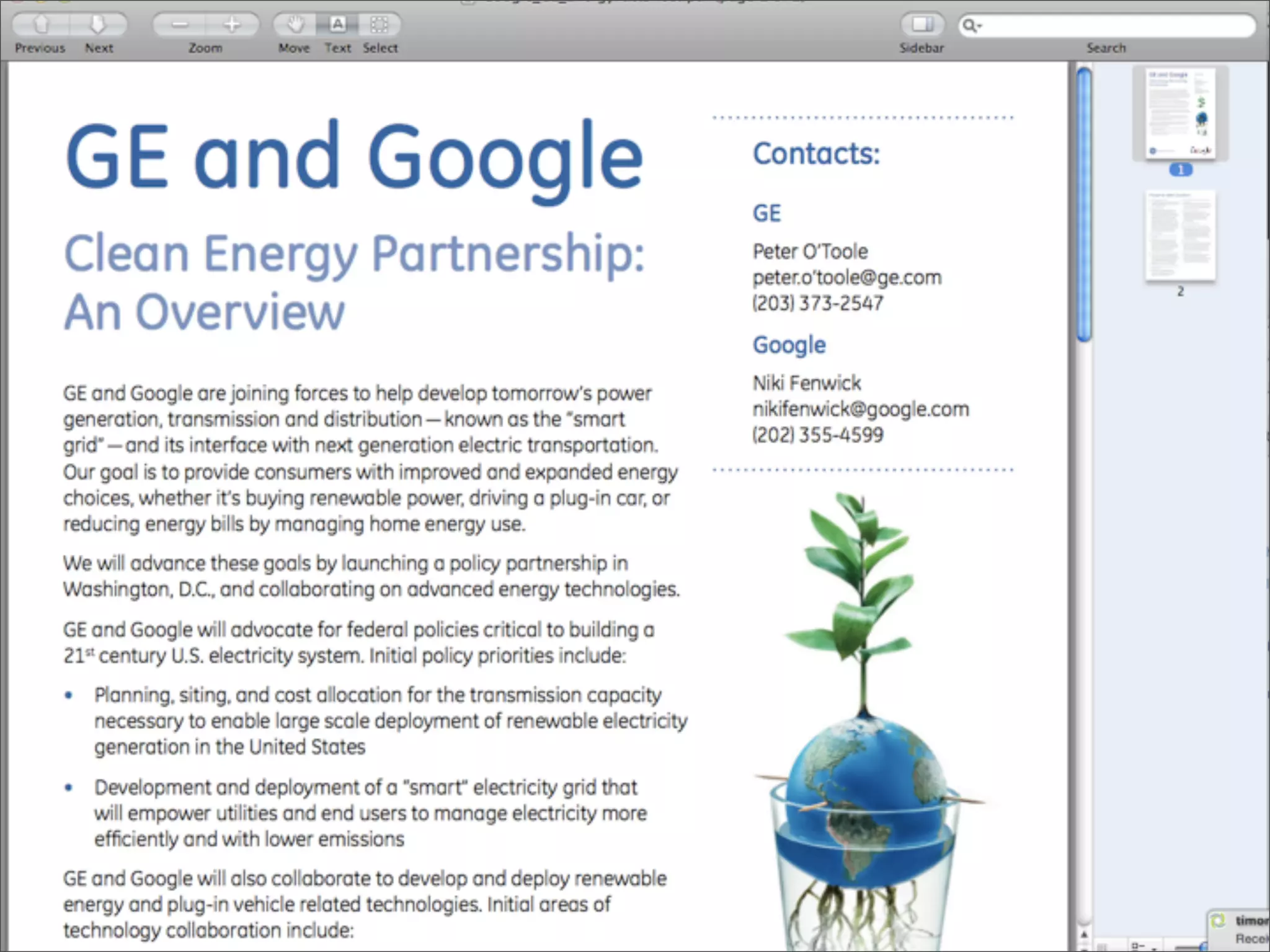The image size is (1270, 952).
Task: Open page 2 thumbnail in sidebar
Action: [1180, 236]
